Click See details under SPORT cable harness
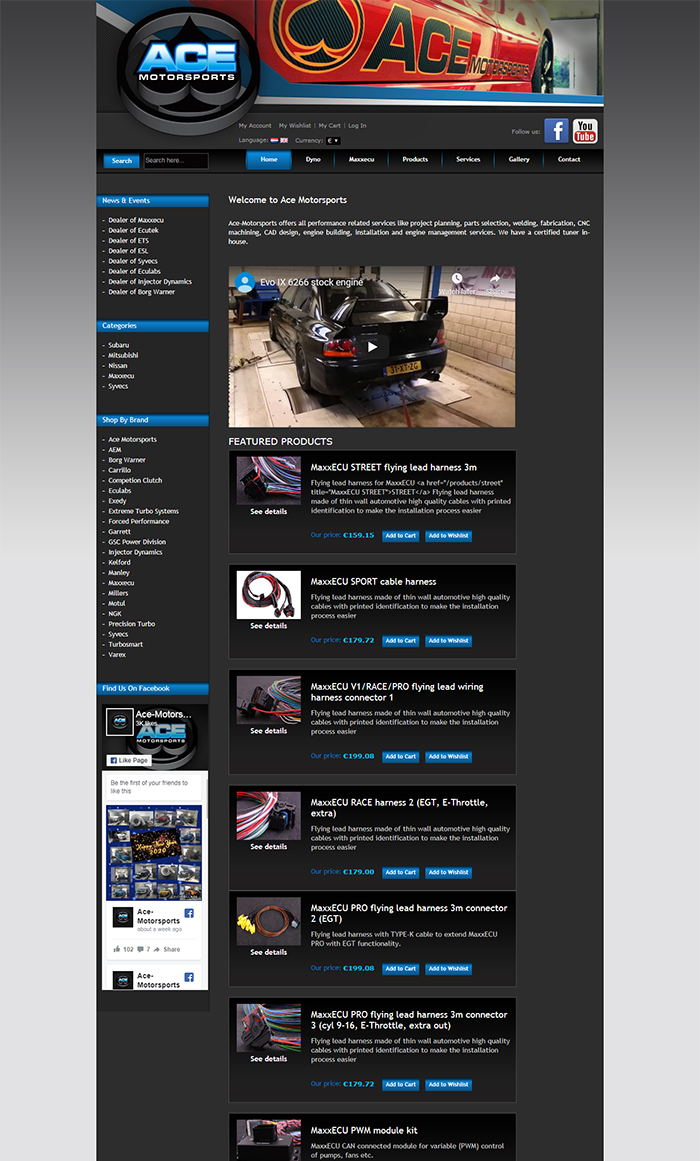Image resolution: width=700 pixels, height=1161 pixels. click(268, 626)
